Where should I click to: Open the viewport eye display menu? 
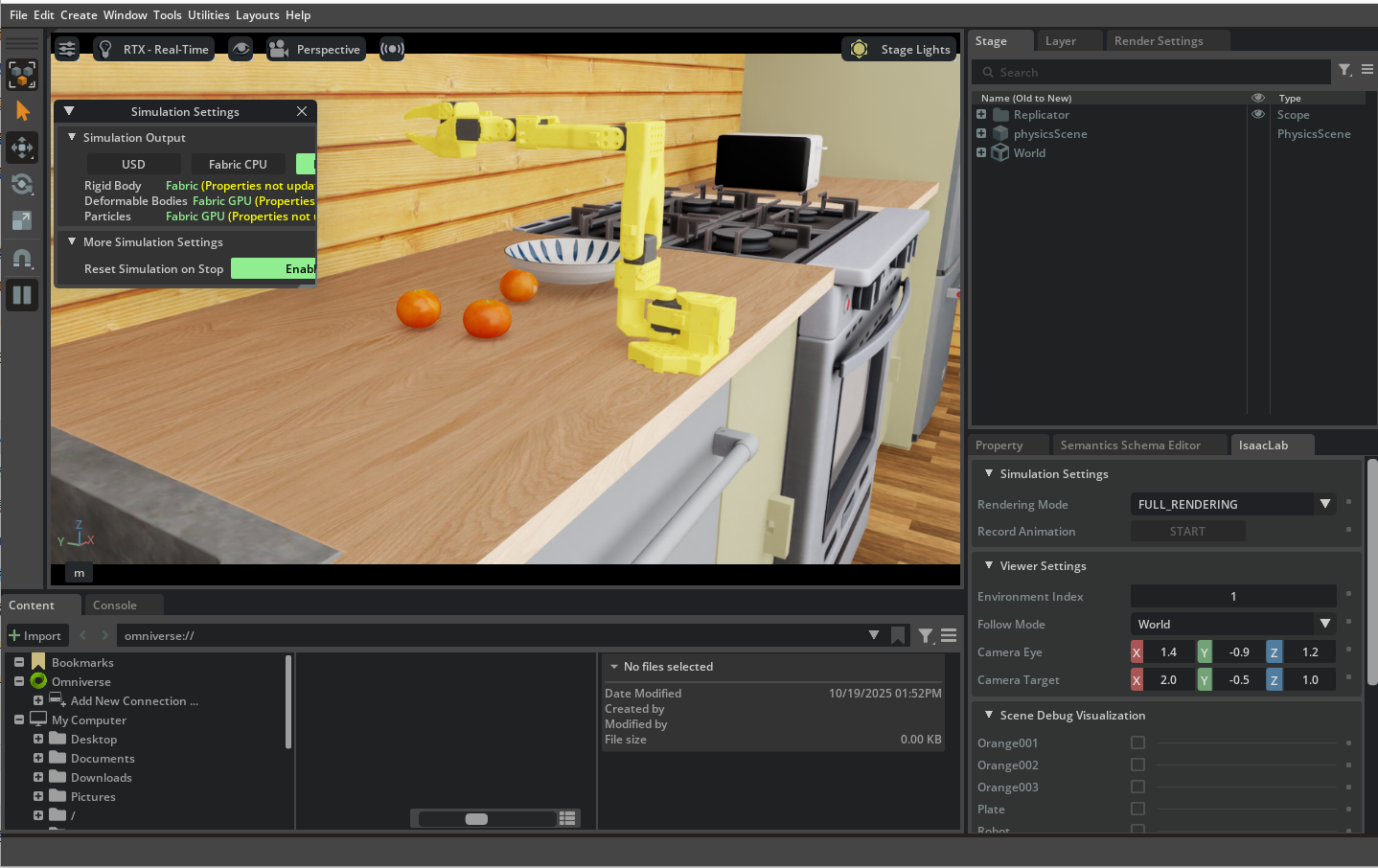241,49
